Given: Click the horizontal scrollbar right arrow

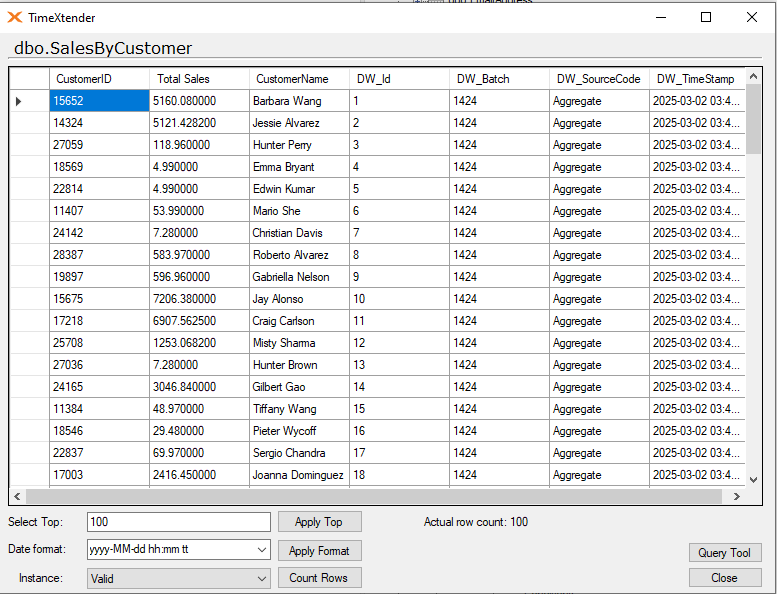Looking at the screenshot, I should point(737,496).
